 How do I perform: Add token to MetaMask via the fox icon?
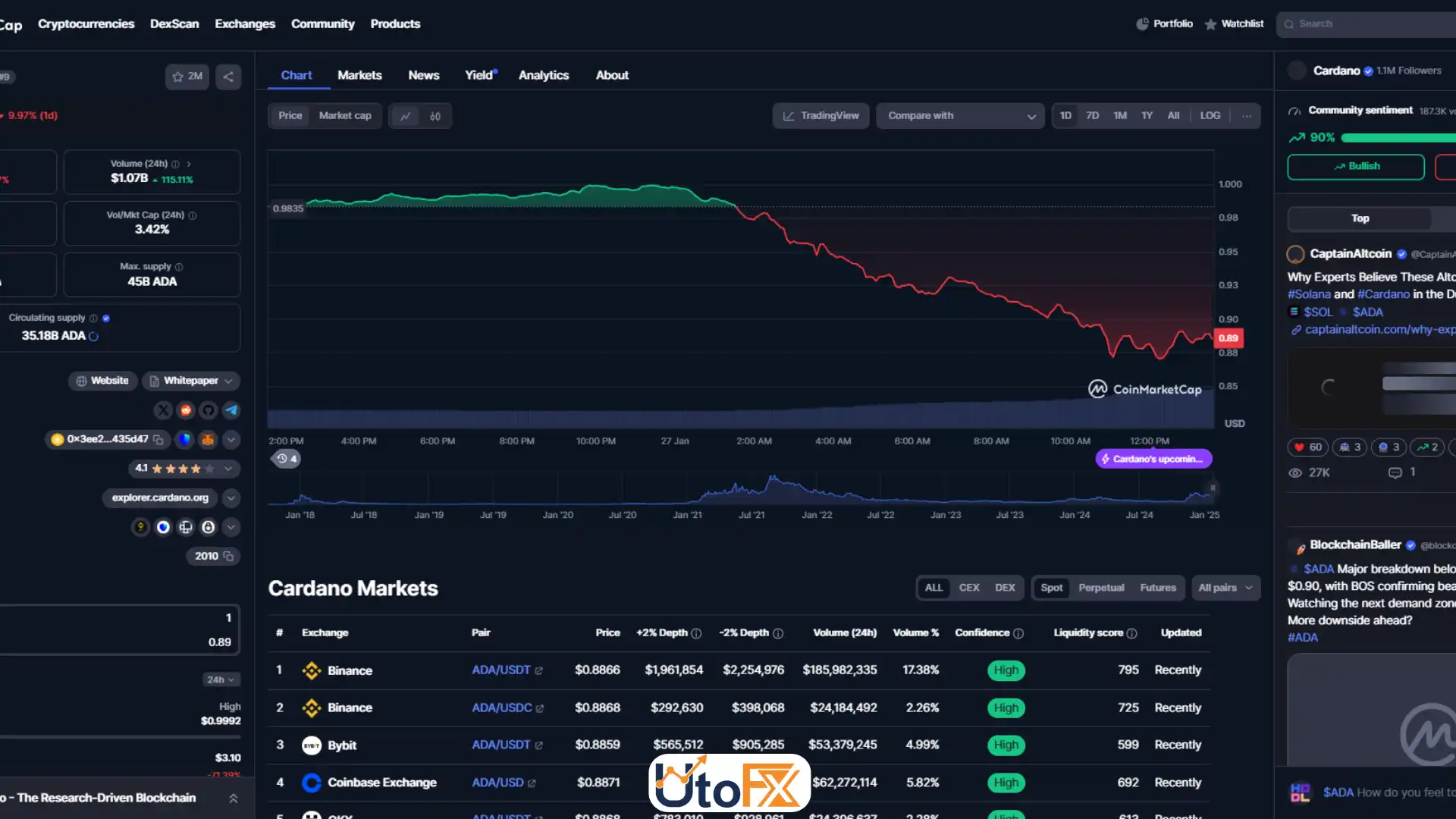[x=208, y=439]
